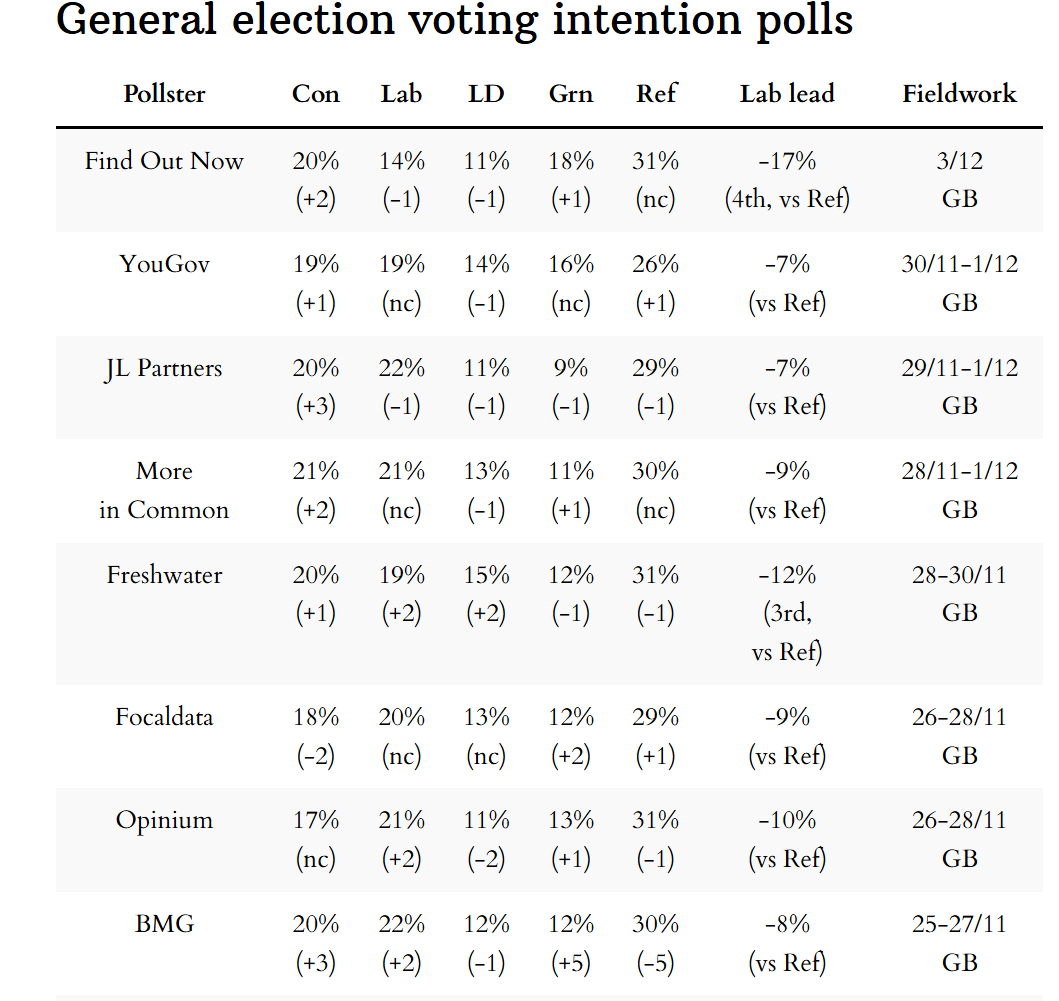The width and height of the screenshot is (1059, 1001).
Task: Click the Con column header
Action: pos(315,94)
